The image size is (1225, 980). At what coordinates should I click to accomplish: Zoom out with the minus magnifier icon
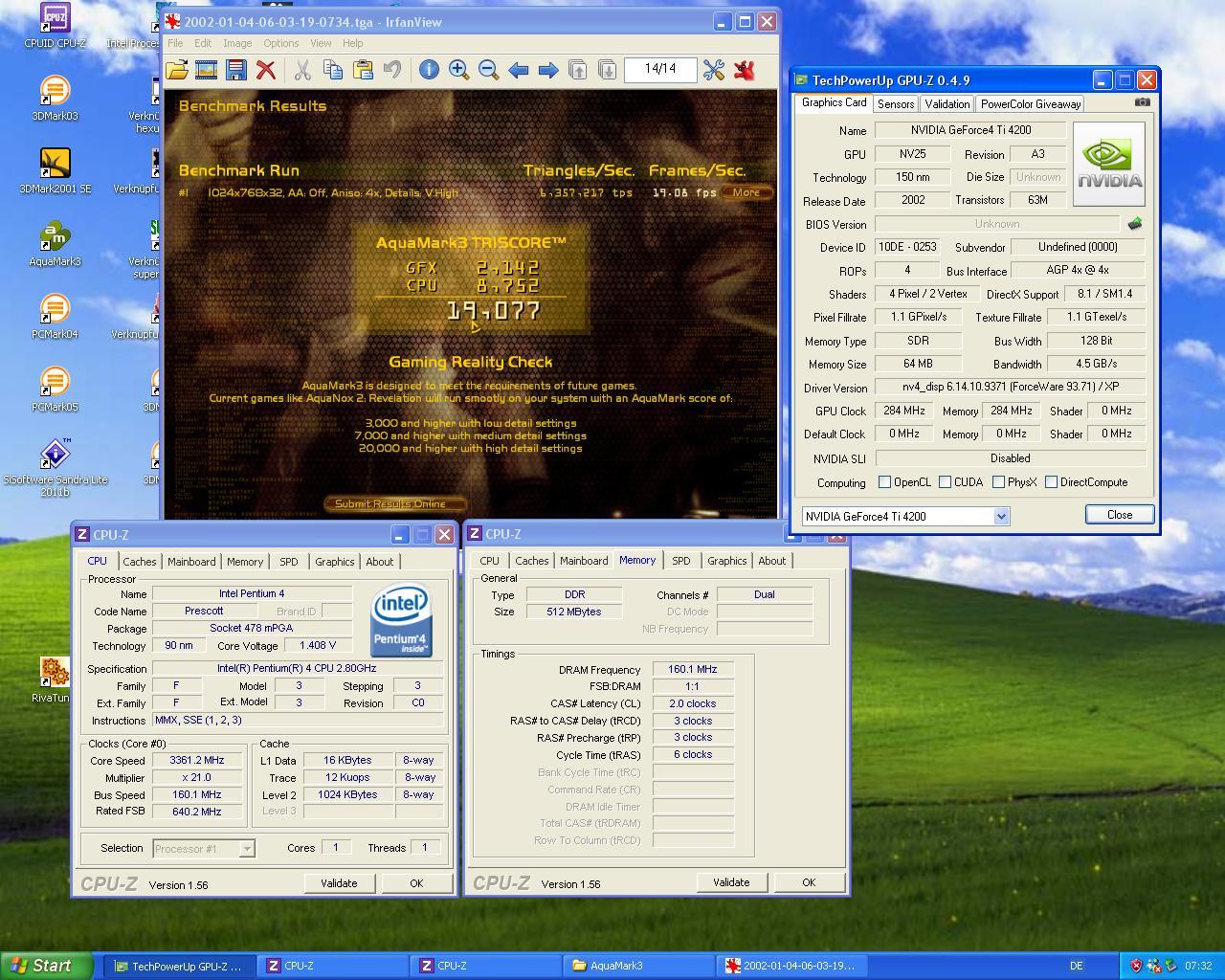click(x=488, y=69)
